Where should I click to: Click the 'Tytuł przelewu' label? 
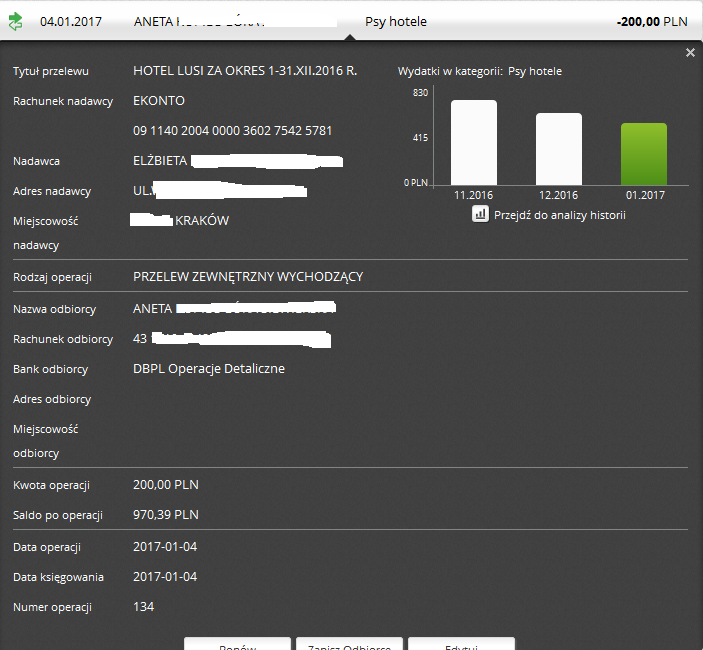51,71
